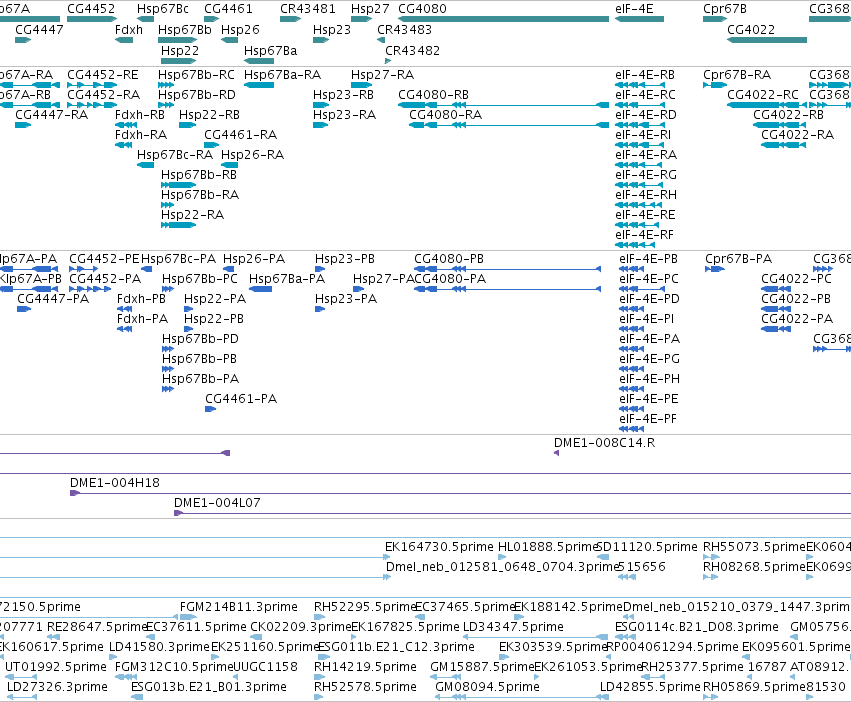Select EST RH08268.5prime
Viewport: 851px width, 702px height.
coord(754,567)
